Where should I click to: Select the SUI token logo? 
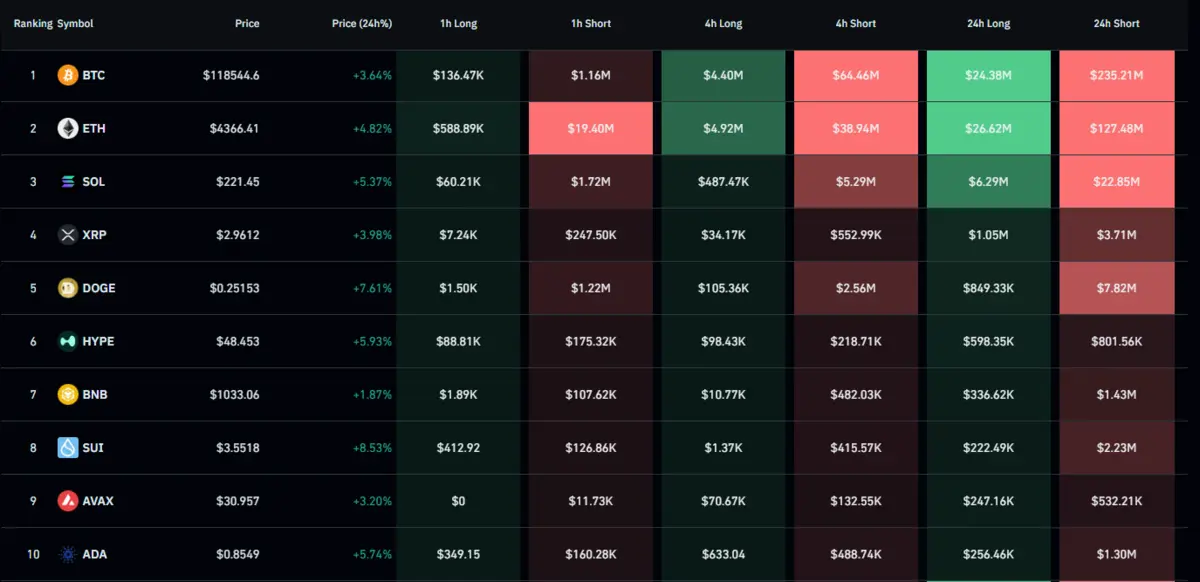(x=67, y=447)
